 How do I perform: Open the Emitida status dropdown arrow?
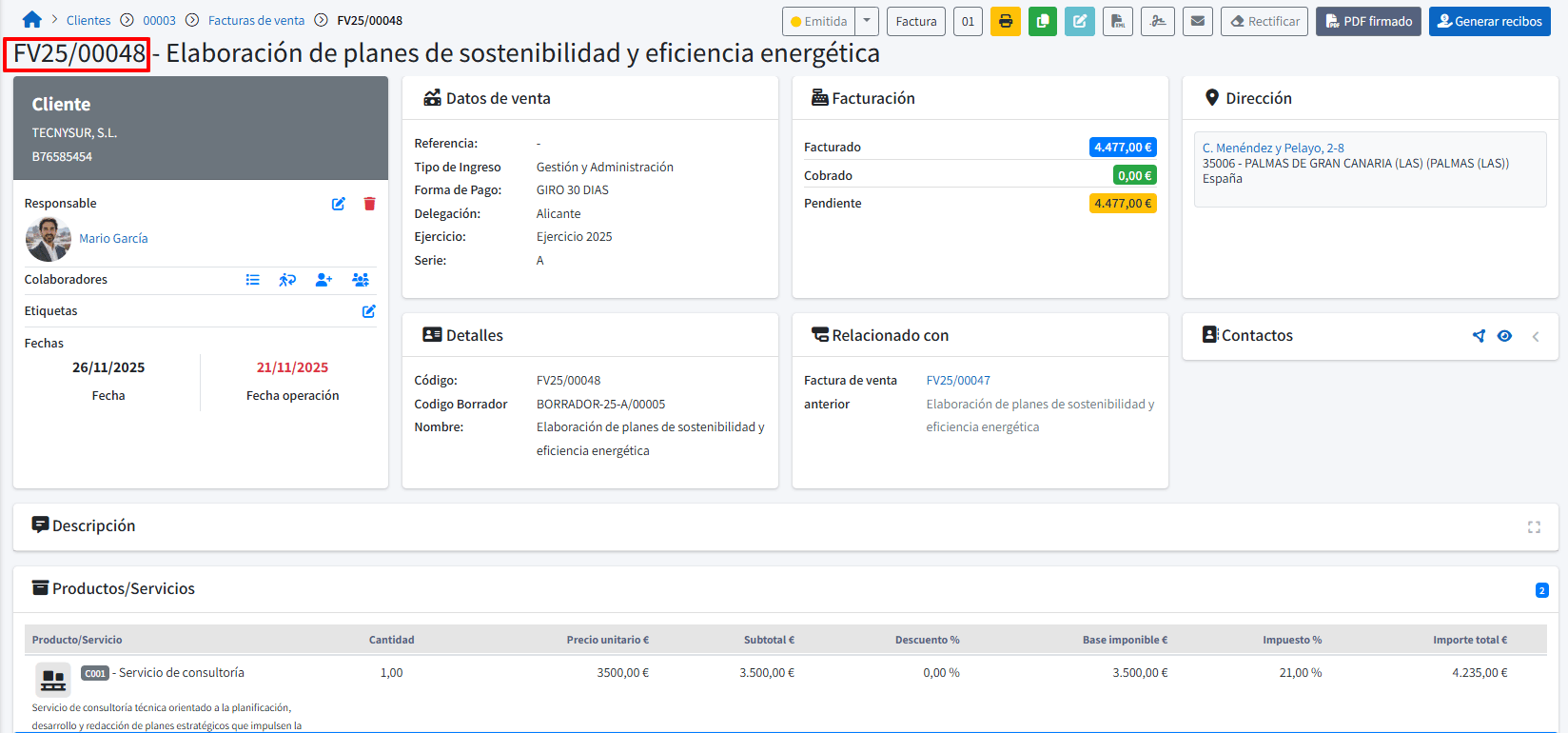point(867,21)
